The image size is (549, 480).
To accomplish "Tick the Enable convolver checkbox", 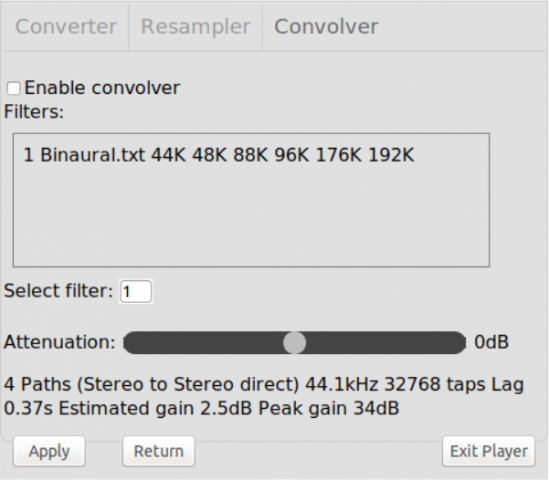I will tap(14, 88).
